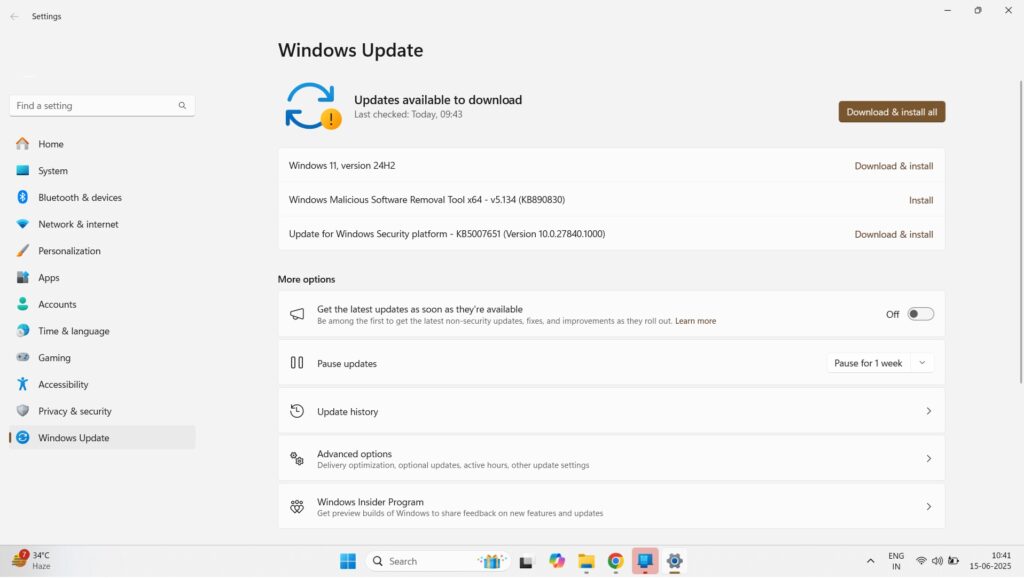Expand the Windows Insider Program chevron
Viewport: 1024px width, 578px height.
coord(928,506)
